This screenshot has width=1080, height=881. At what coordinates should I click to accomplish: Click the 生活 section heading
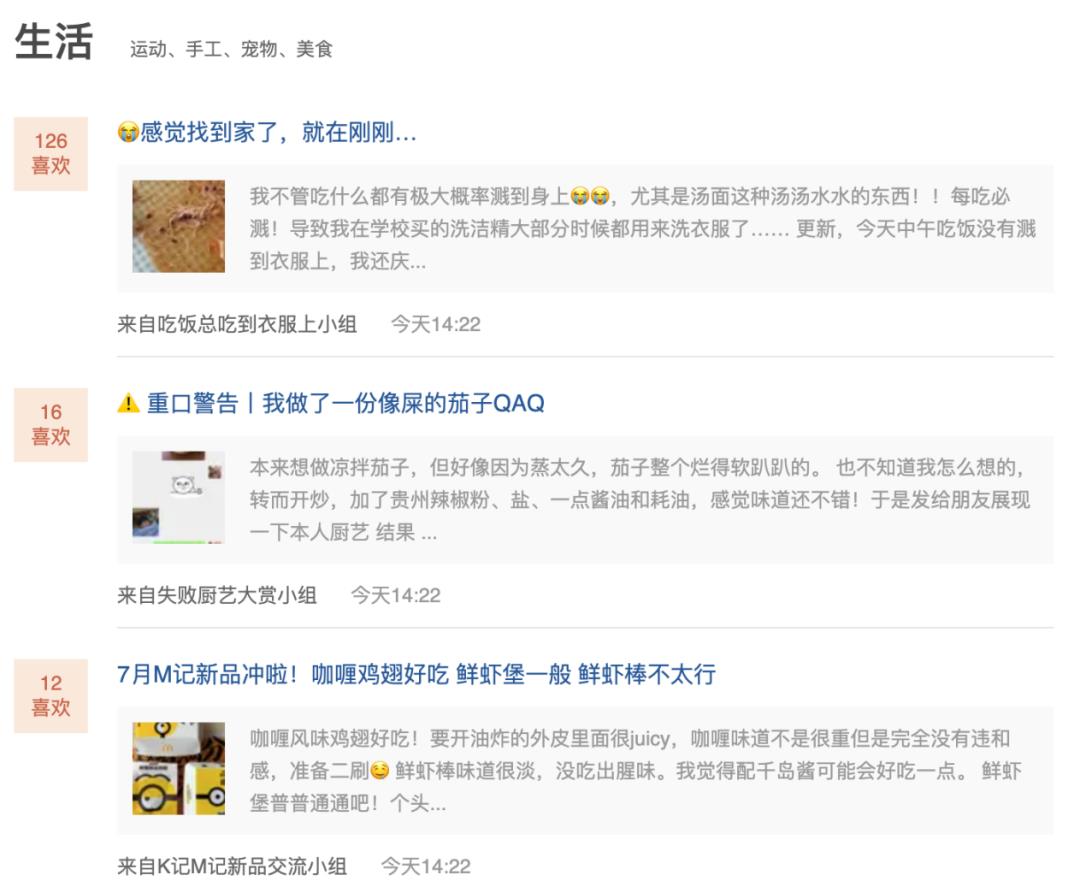pos(54,41)
